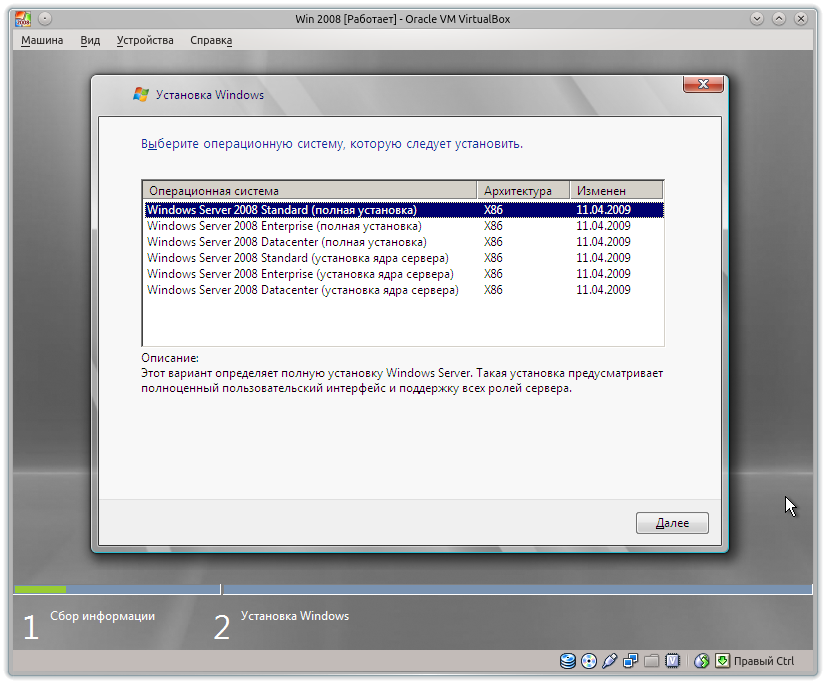
Task: Click the optical drives CD icon
Action: 588,660
